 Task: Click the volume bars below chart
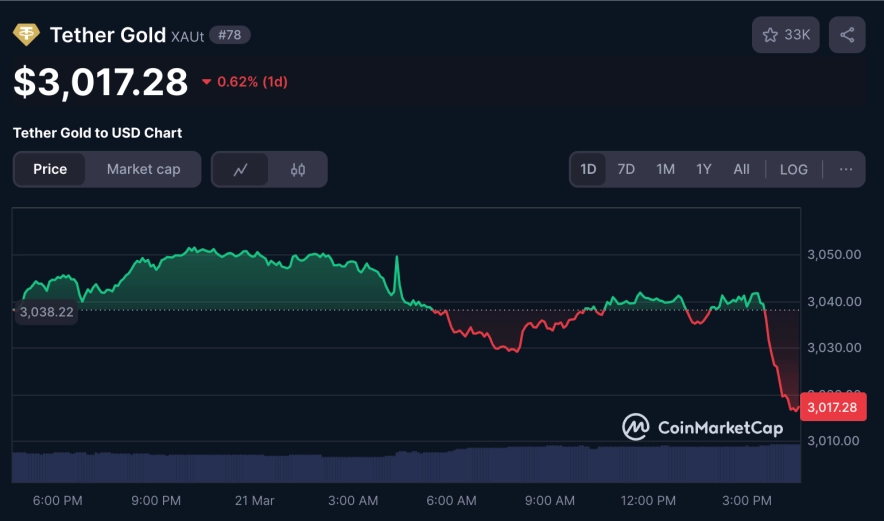point(400,464)
